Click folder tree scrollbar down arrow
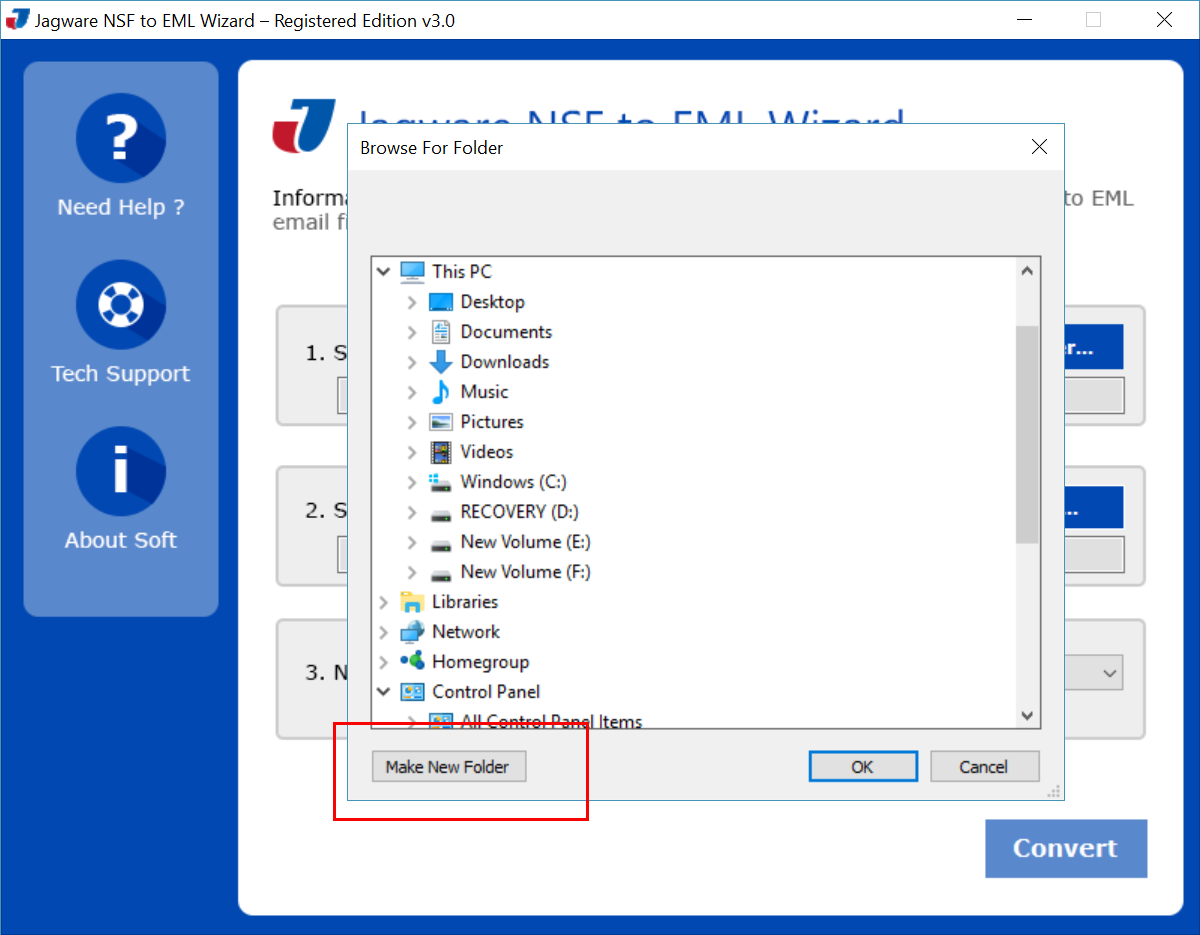 click(1027, 714)
